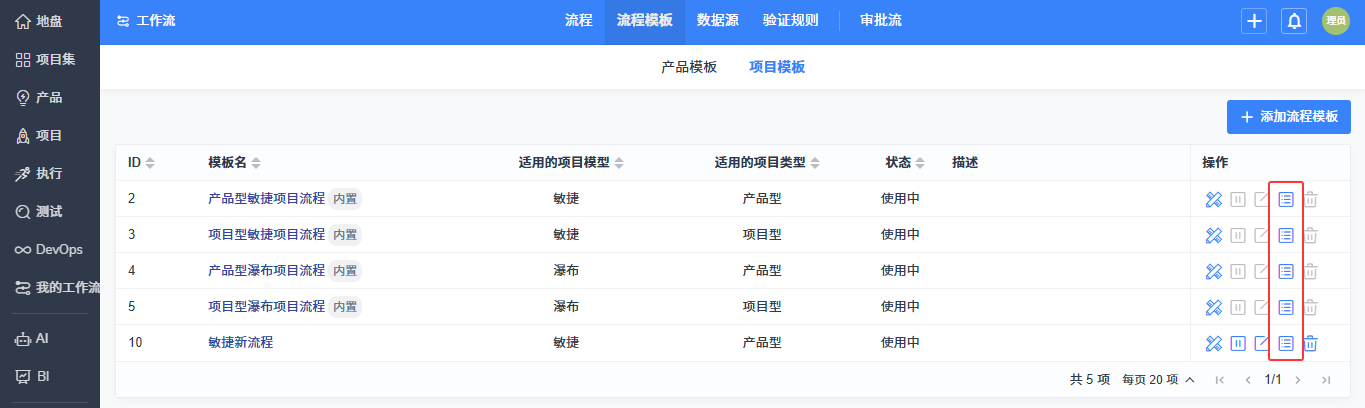Click list icon in 项目型瀑布项目流程 row
Viewport: 1365px width, 408px height.
pyautogui.click(x=1286, y=307)
